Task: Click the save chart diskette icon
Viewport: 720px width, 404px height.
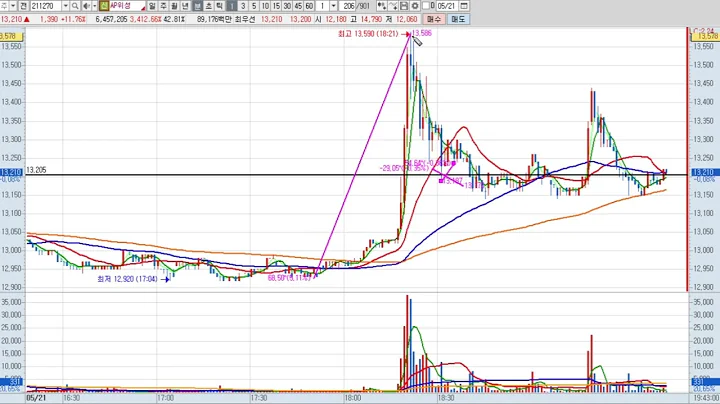Action: pos(404,6)
